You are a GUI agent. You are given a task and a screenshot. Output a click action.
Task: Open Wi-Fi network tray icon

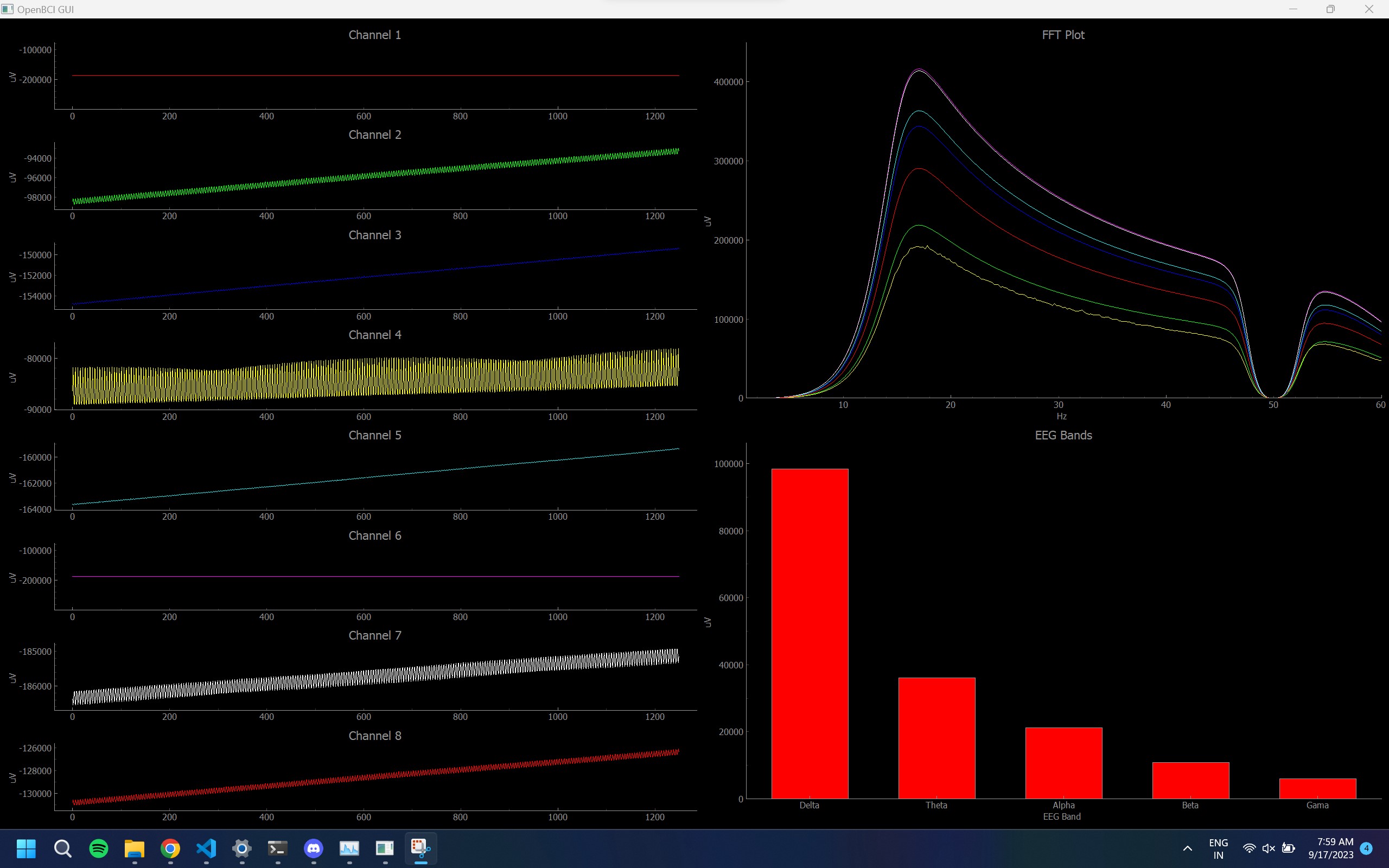(1249, 848)
